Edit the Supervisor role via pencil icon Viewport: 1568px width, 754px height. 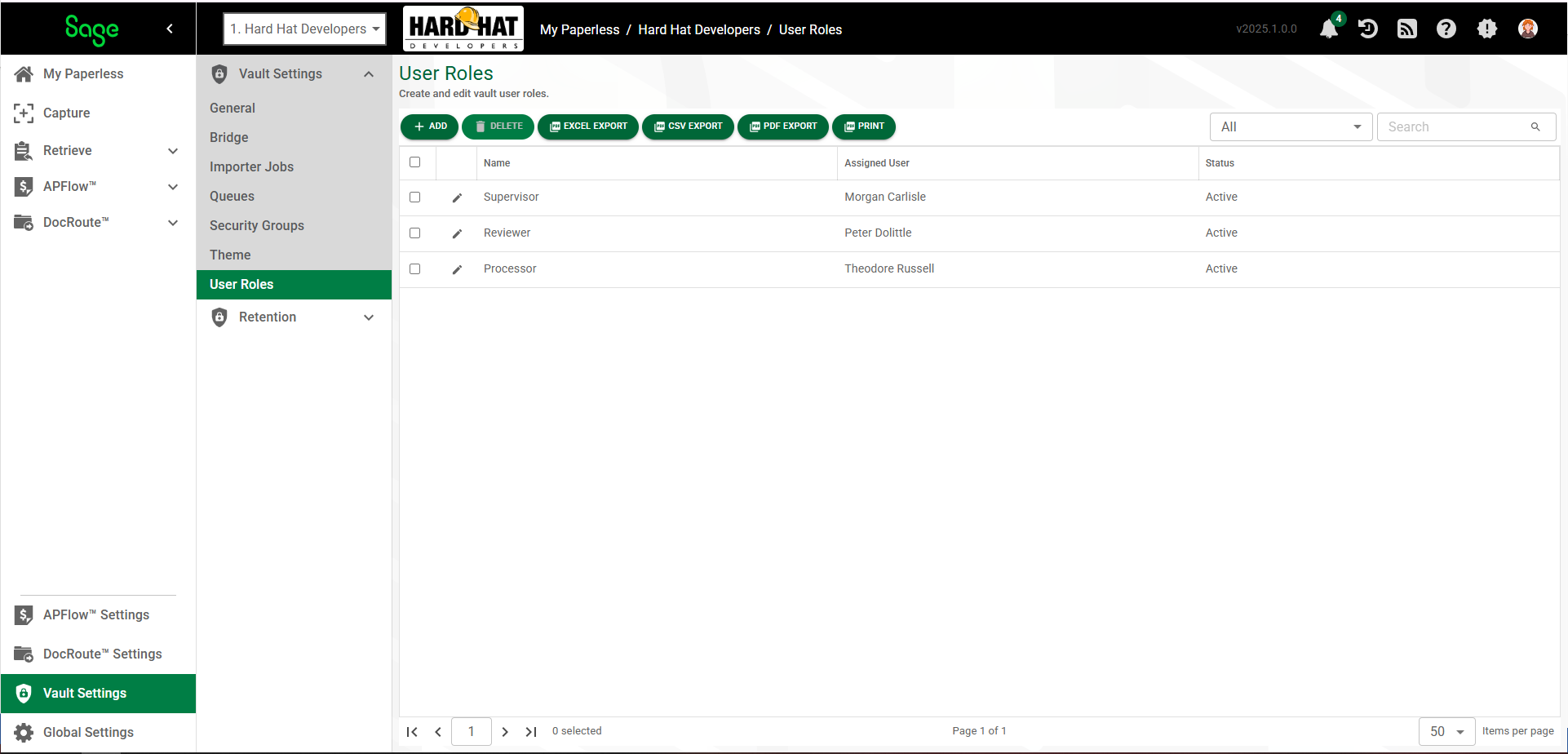[457, 197]
